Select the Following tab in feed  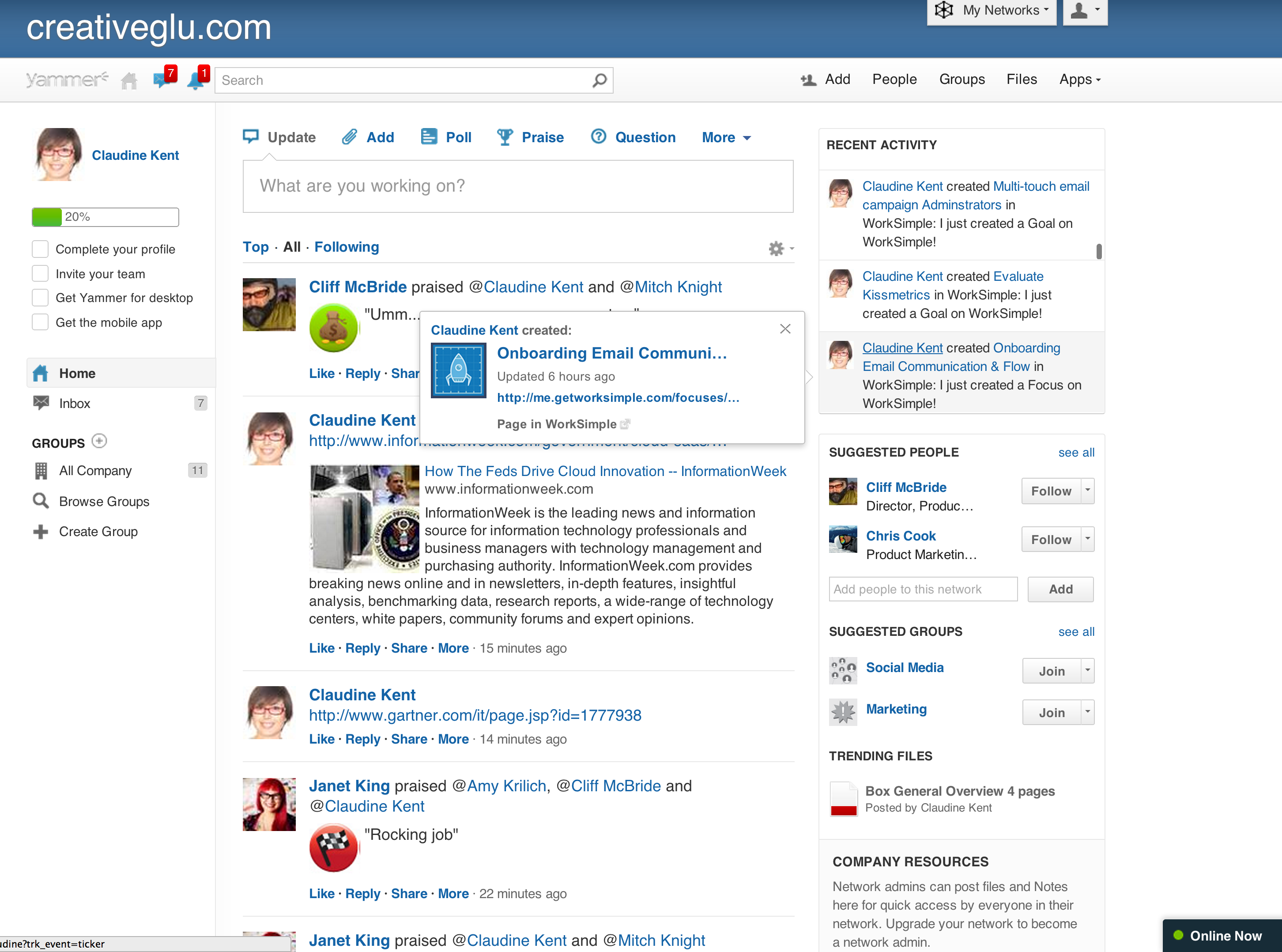[x=346, y=247]
